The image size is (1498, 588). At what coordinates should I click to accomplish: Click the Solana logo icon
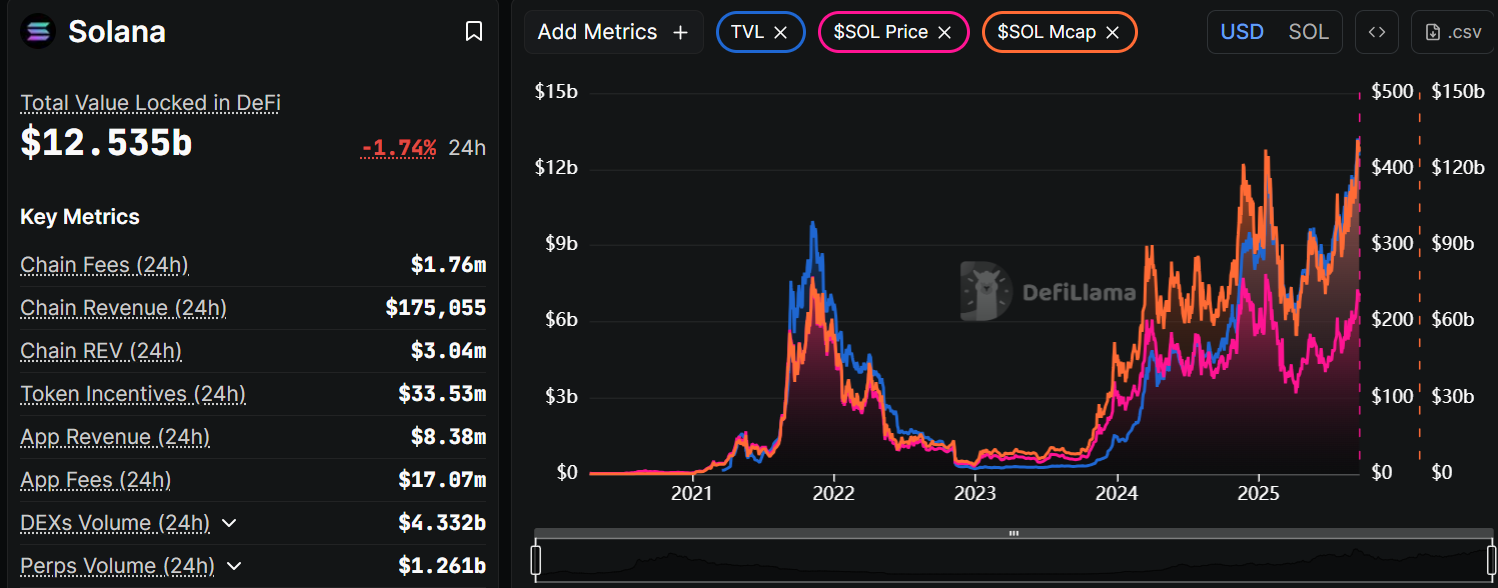pos(38,31)
